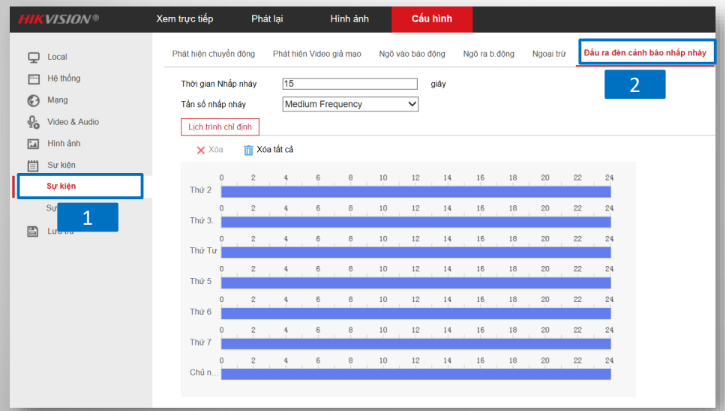Open the Phát lại playback tab

pyautogui.click(x=266, y=19)
